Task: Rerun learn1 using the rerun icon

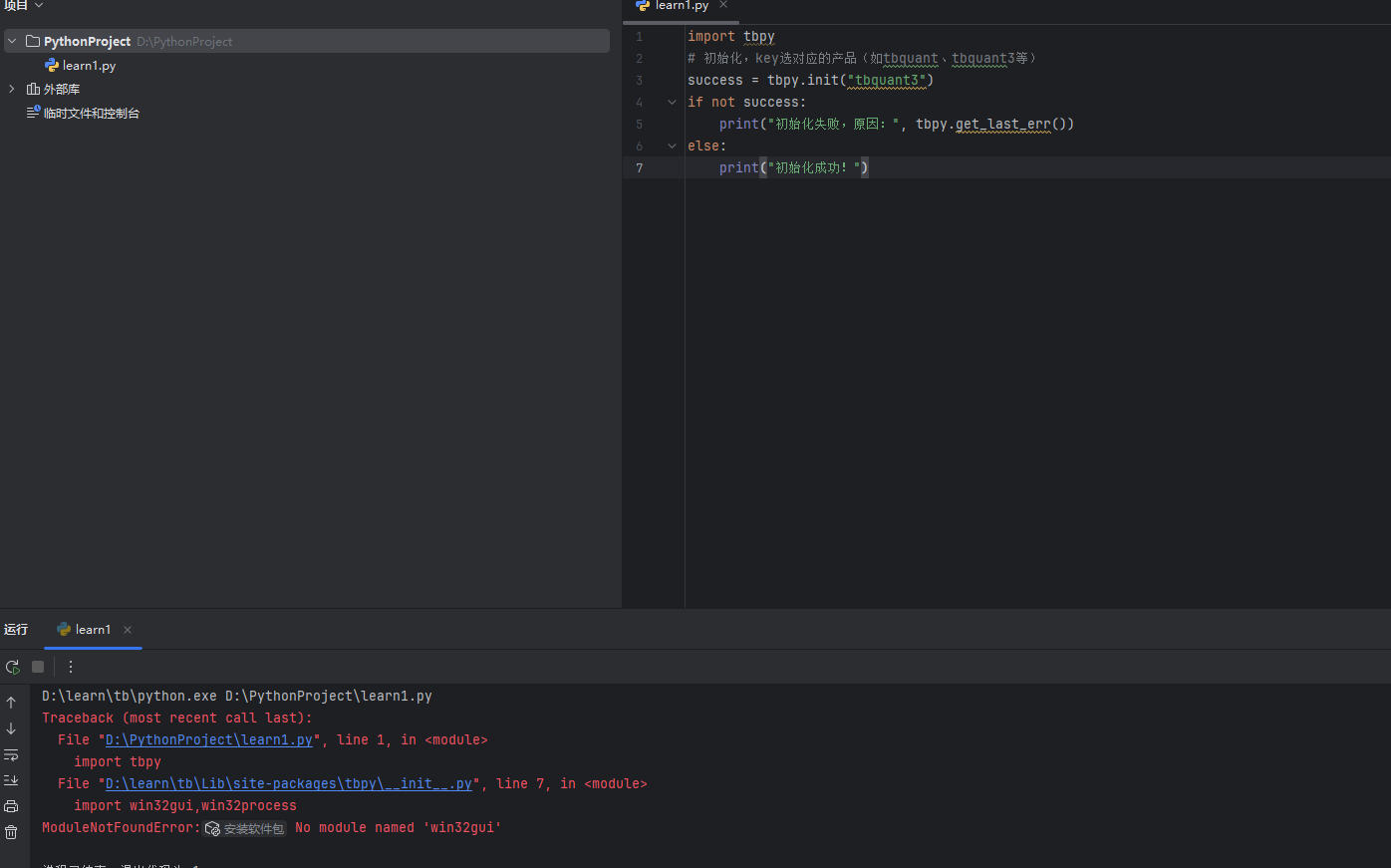Action: point(12,667)
